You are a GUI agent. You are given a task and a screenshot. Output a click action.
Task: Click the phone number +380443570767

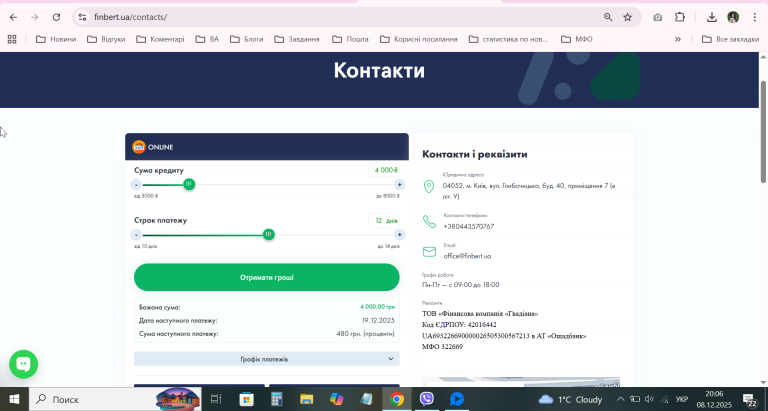[x=469, y=226]
